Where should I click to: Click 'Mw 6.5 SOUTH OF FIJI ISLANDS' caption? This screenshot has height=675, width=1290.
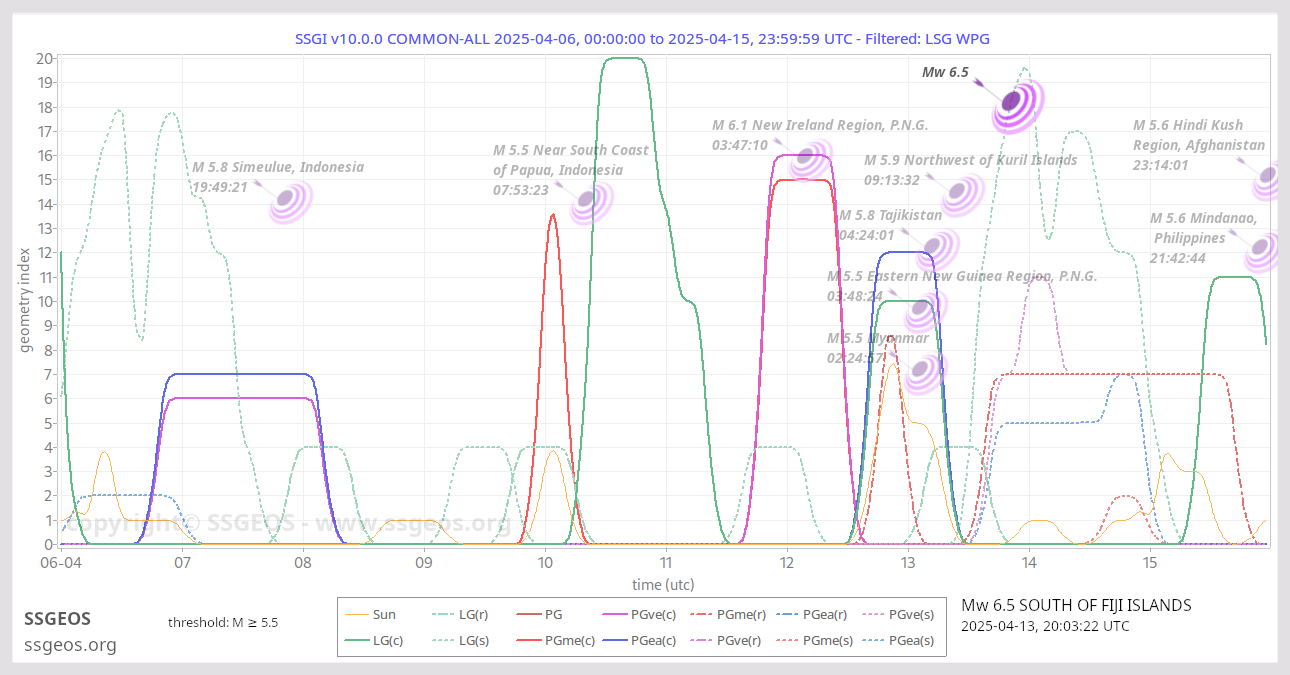[x=1076, y=605]
